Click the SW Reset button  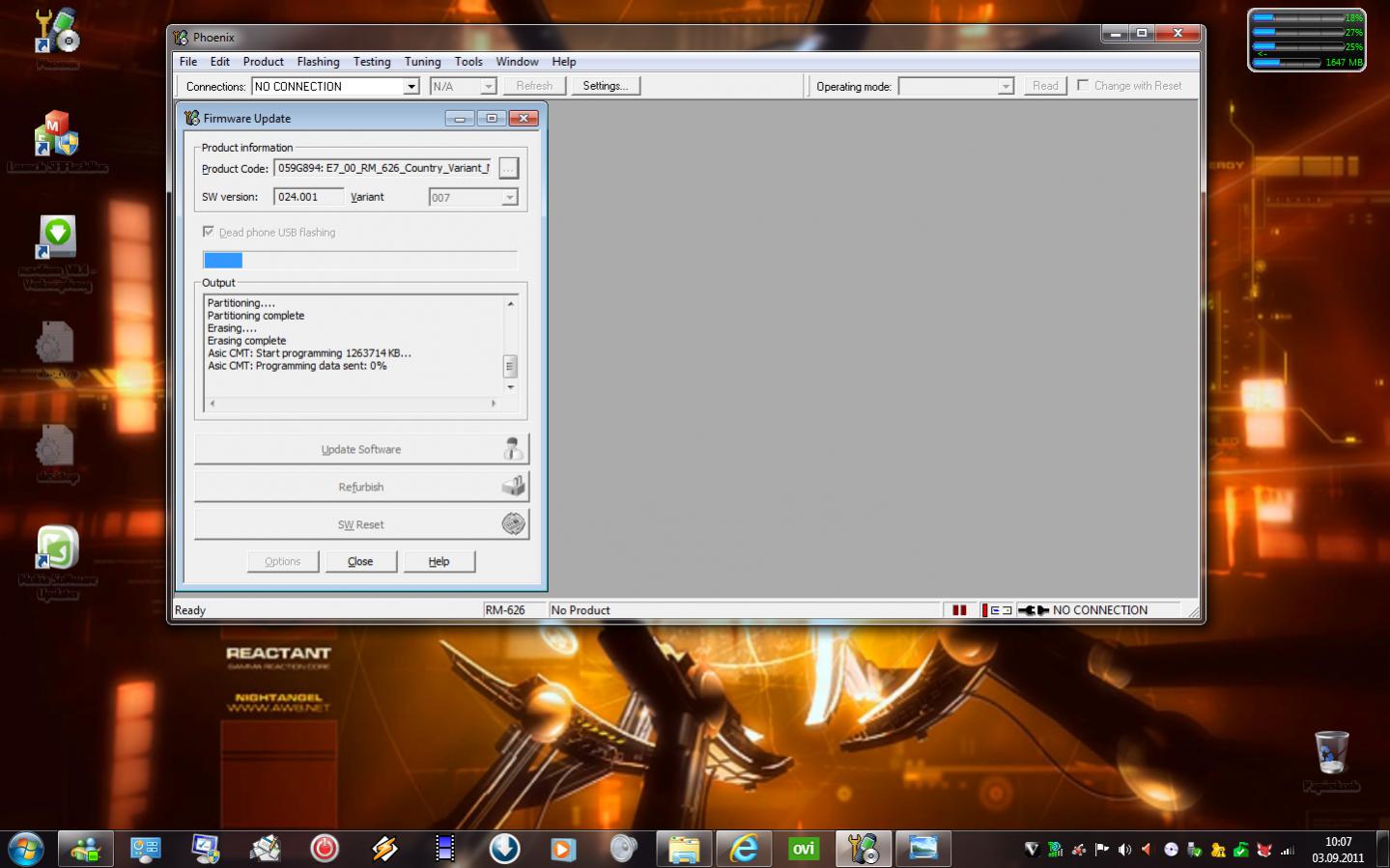pos(361,524)
